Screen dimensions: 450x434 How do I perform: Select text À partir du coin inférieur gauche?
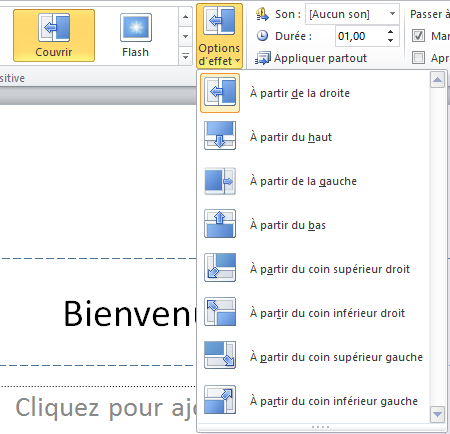pyautogui.click(x=334, y=401)
